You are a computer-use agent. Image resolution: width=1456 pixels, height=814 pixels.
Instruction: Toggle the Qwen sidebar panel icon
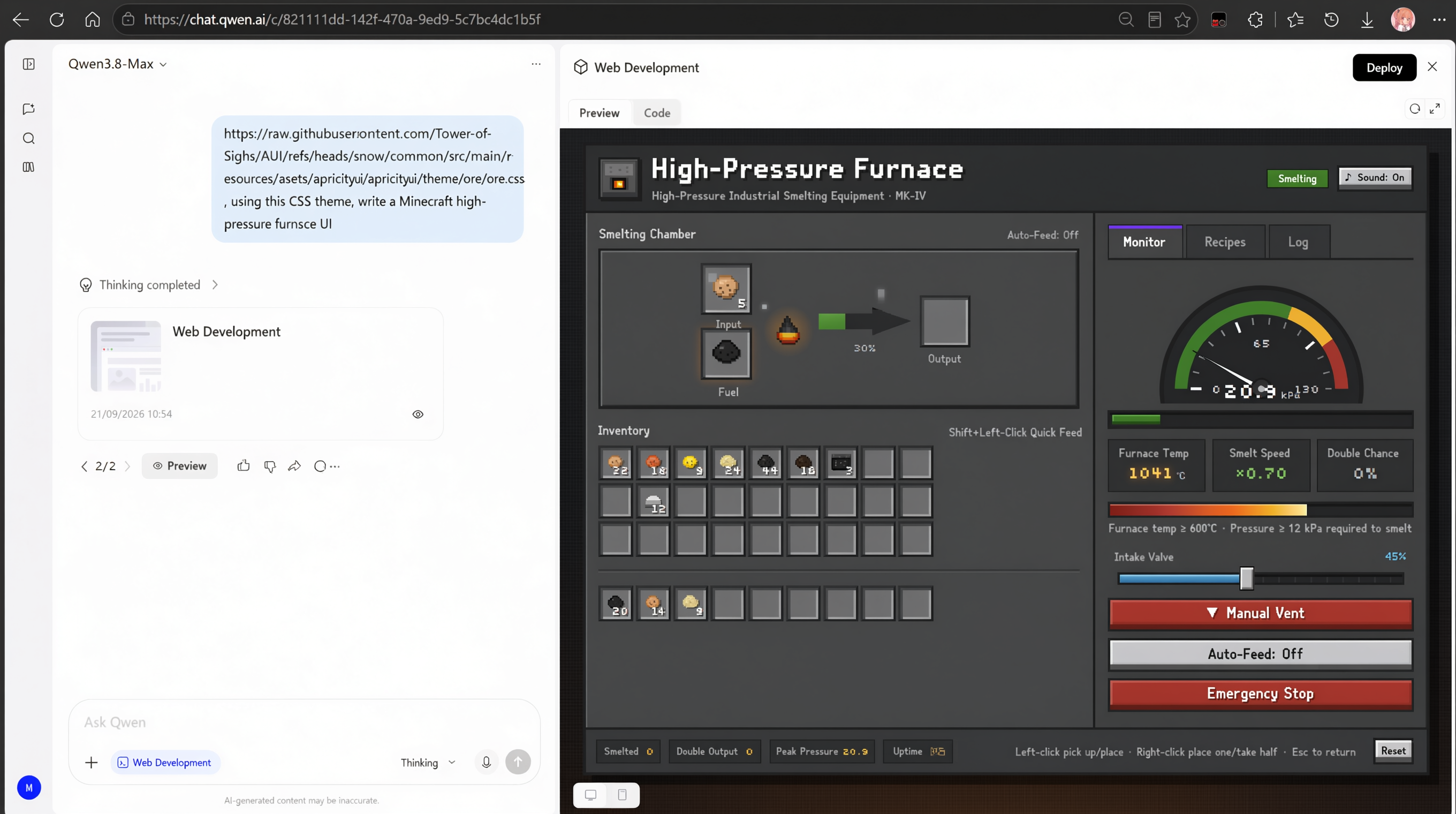pos(29,64)
